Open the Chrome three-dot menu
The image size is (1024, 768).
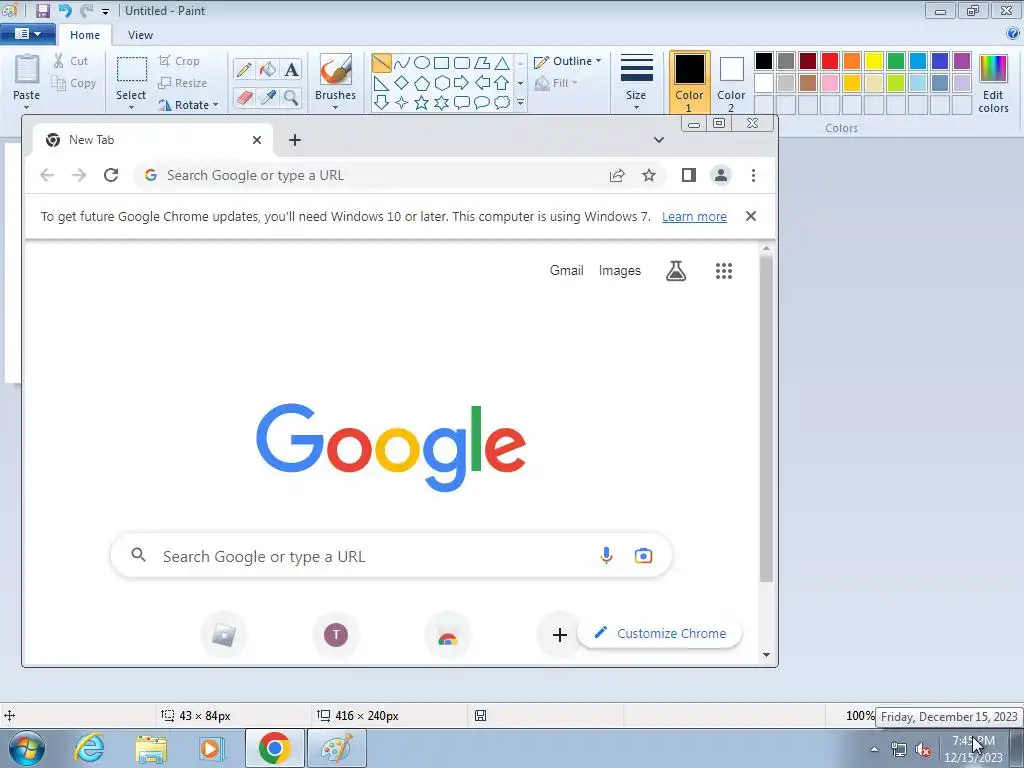tap(753, 175)
